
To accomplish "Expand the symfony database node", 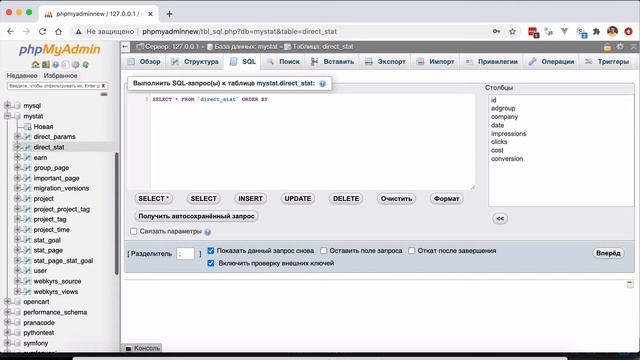I will coord(7,343).
